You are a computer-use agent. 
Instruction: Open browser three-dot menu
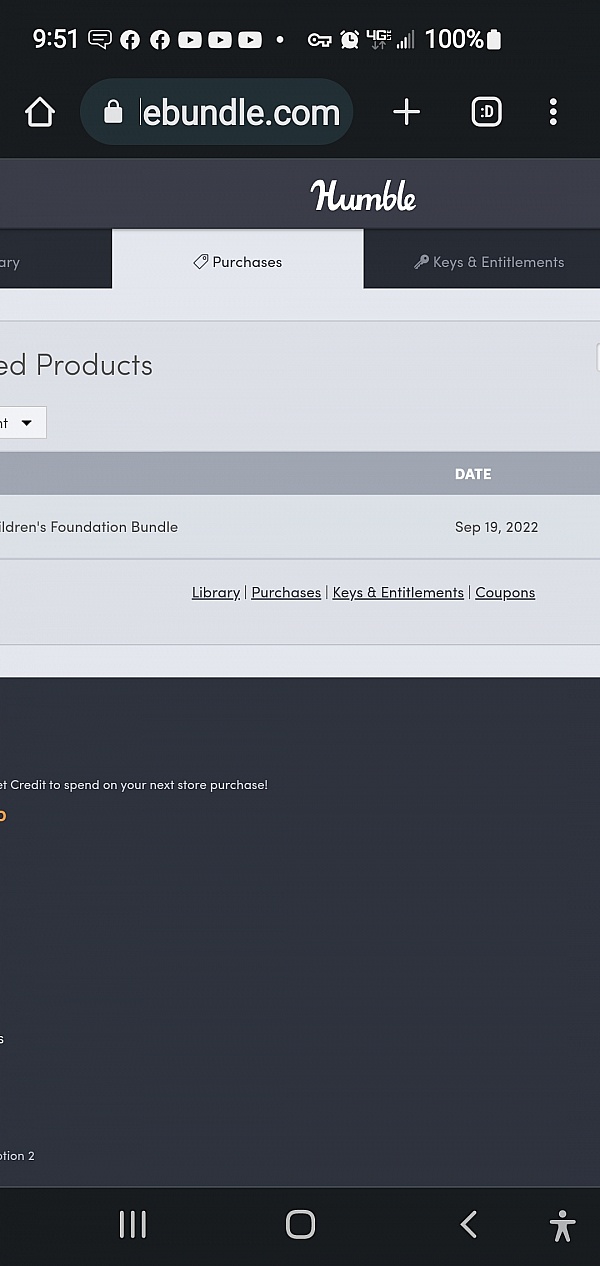(553, 112)
